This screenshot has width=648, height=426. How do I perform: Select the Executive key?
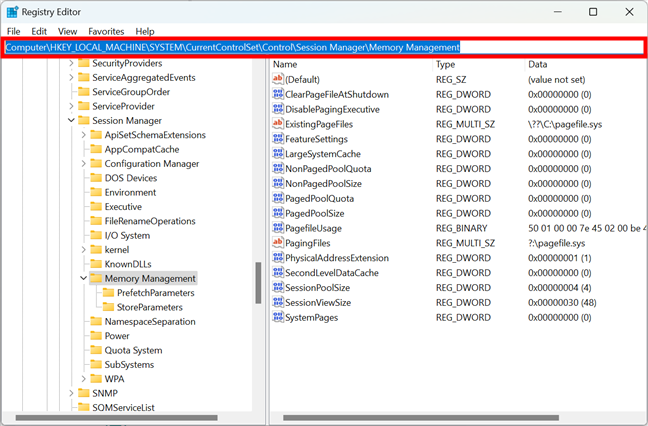(x=123, y=207)
